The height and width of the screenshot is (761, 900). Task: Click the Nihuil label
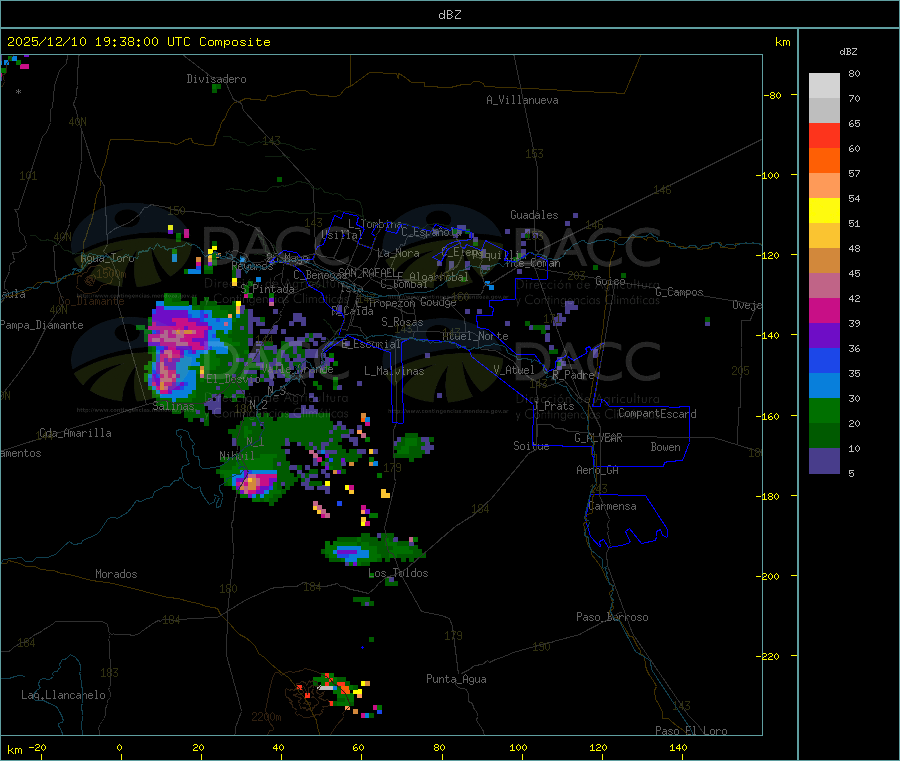pos(237,456)
